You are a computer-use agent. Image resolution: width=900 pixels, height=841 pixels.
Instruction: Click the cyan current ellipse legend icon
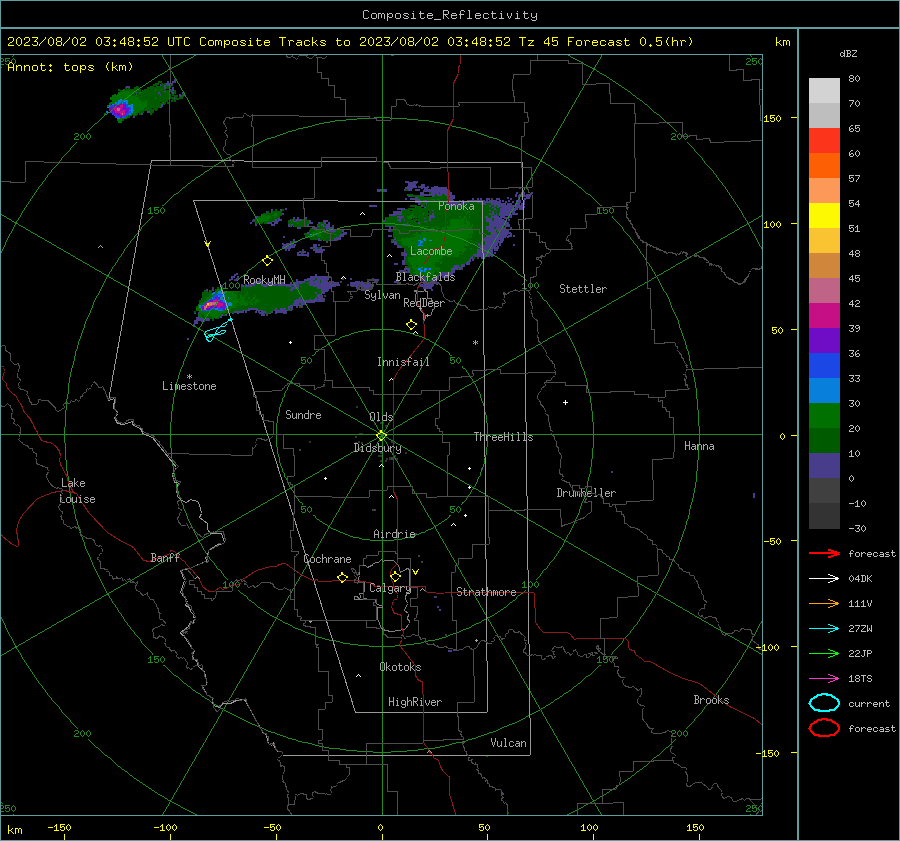[x=824, y=703]
